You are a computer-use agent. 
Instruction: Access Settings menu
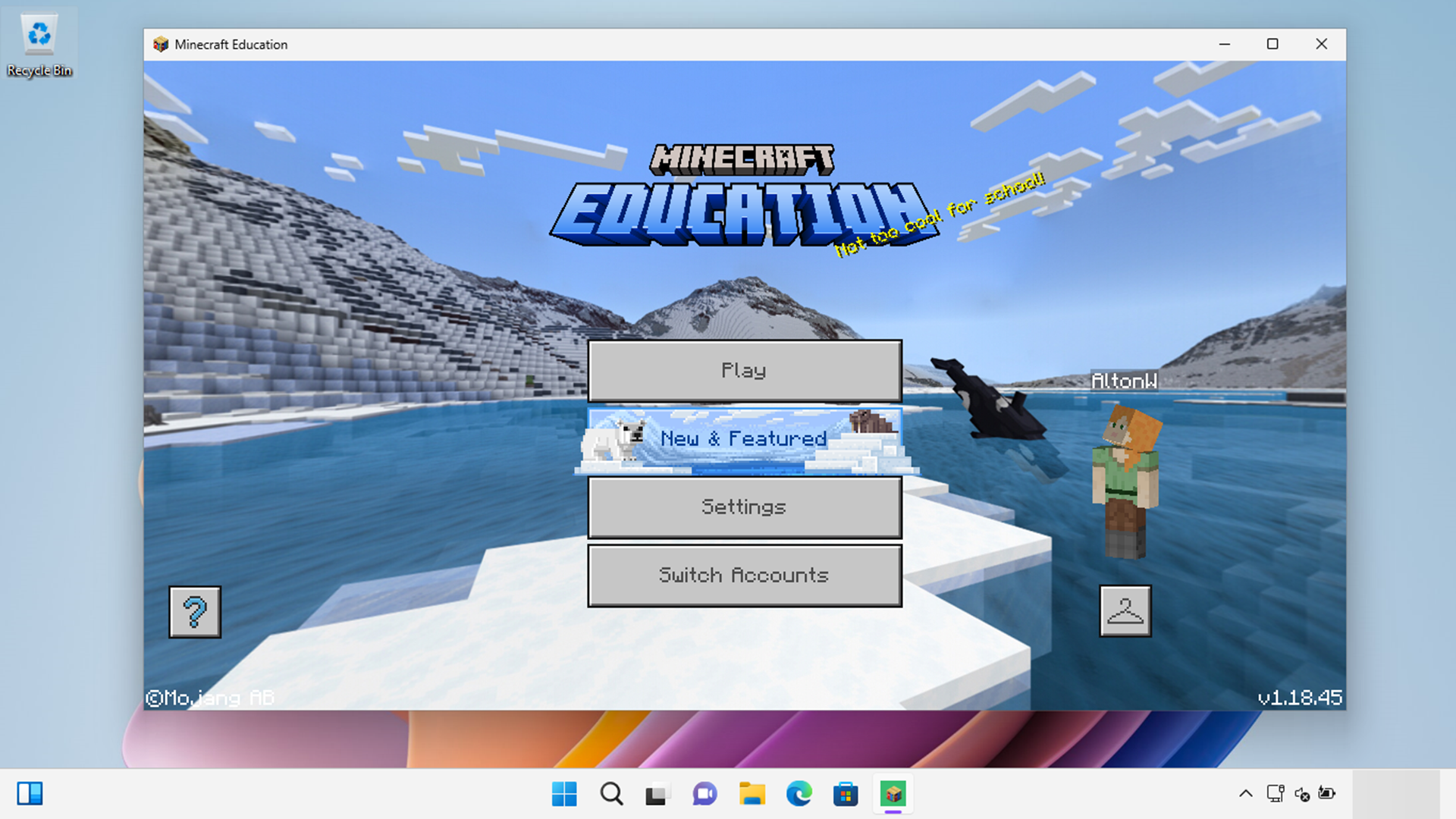click(743, 507)
